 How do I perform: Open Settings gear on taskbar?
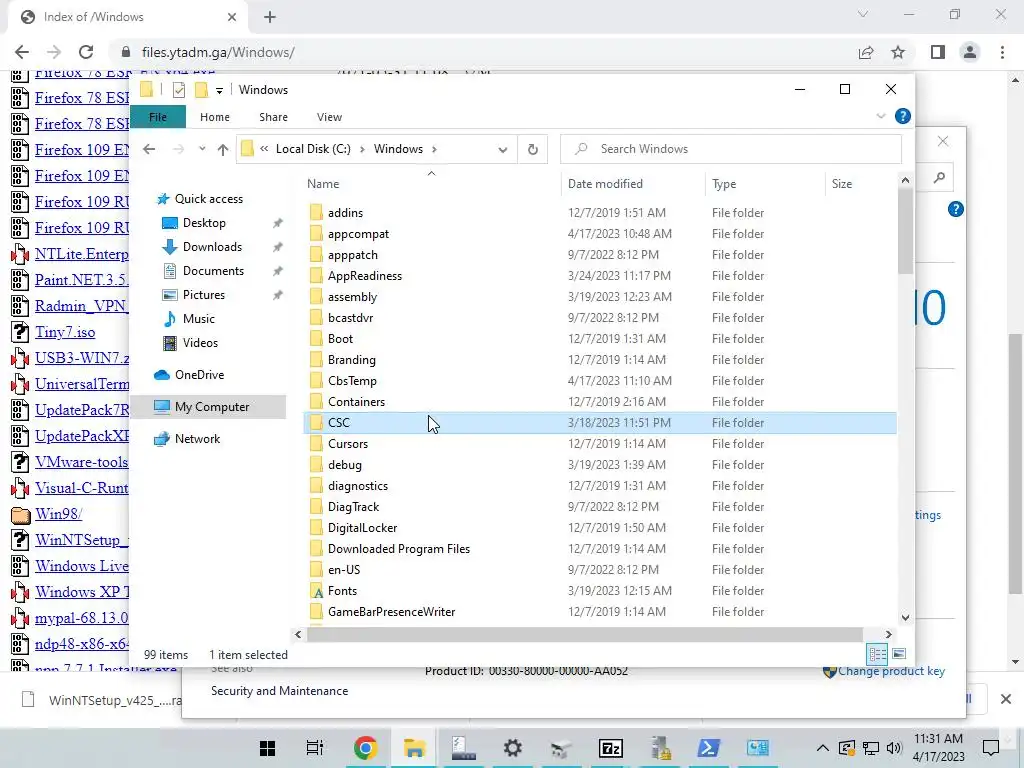[x=513, y=748]
